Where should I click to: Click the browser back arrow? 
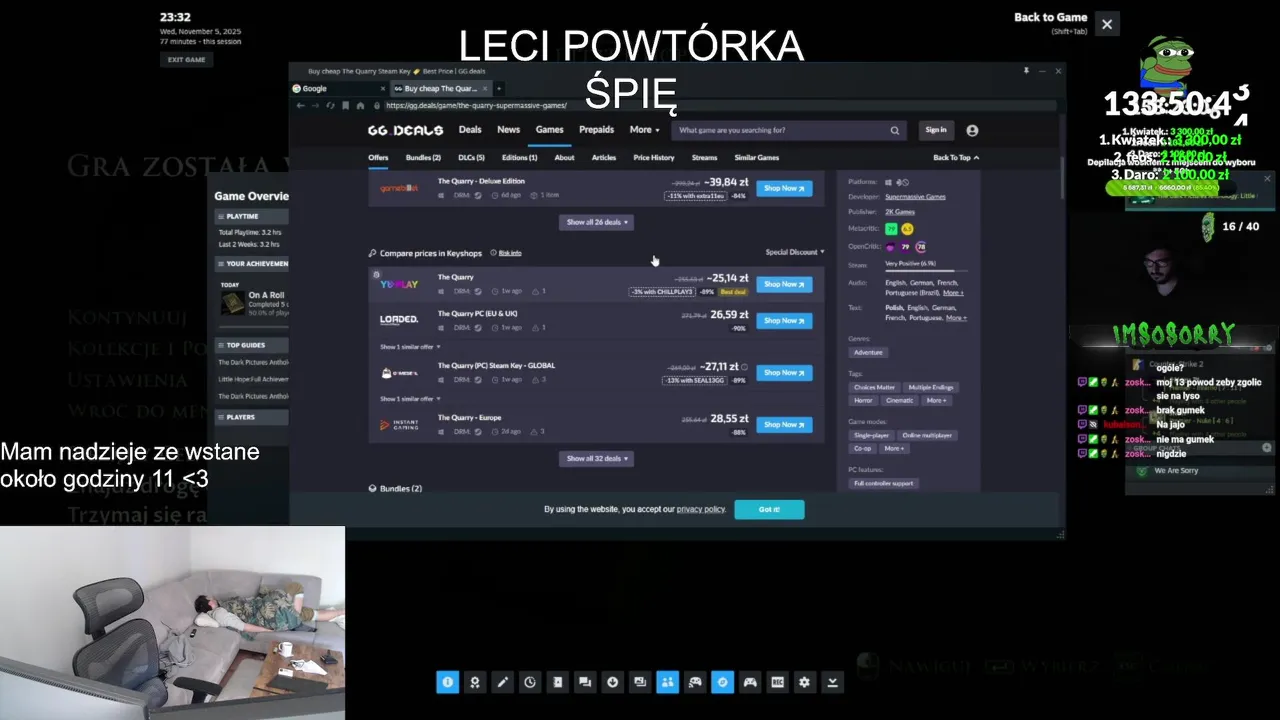click(x=300, y=105)
